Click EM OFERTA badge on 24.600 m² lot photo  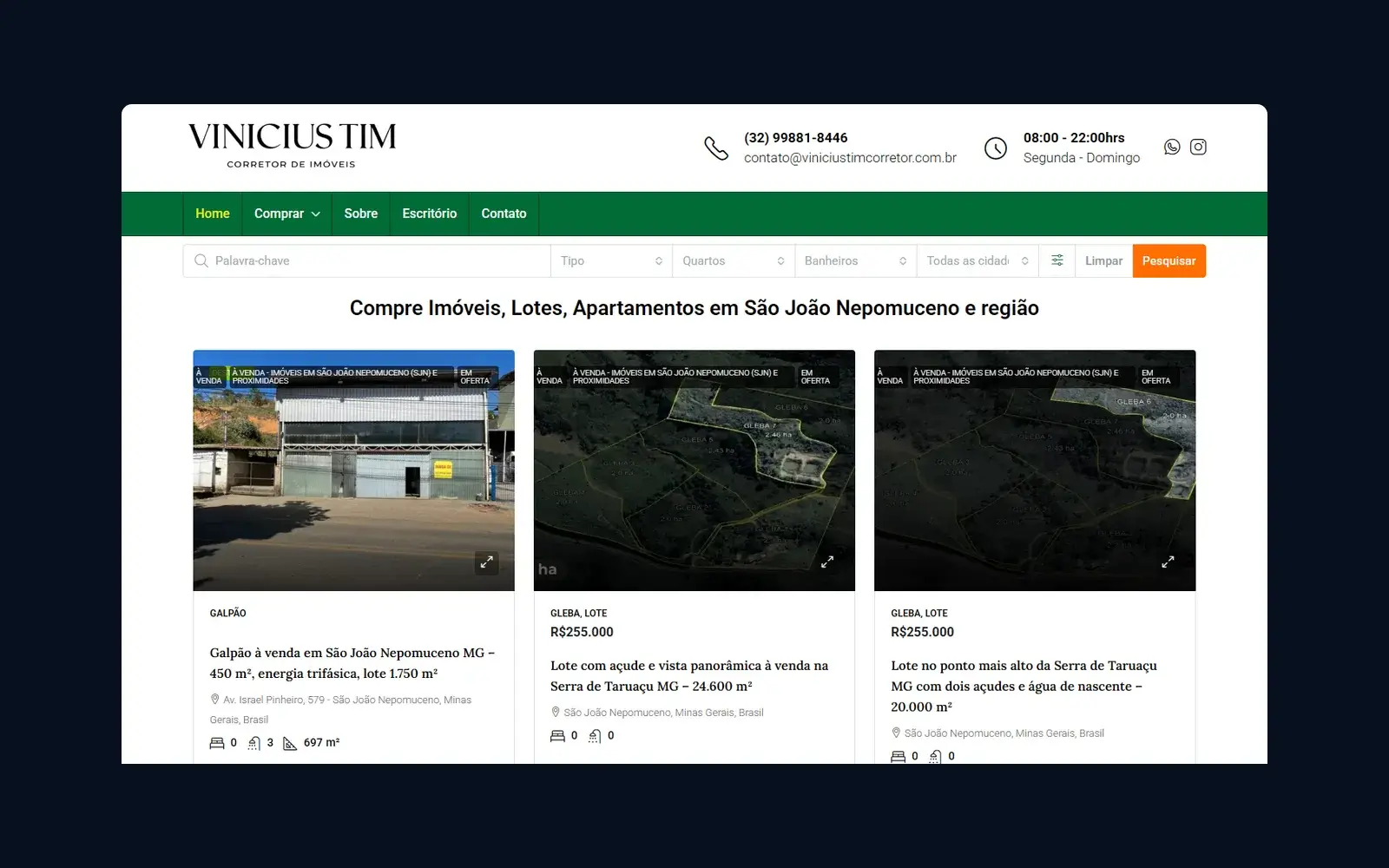[815, 377]
